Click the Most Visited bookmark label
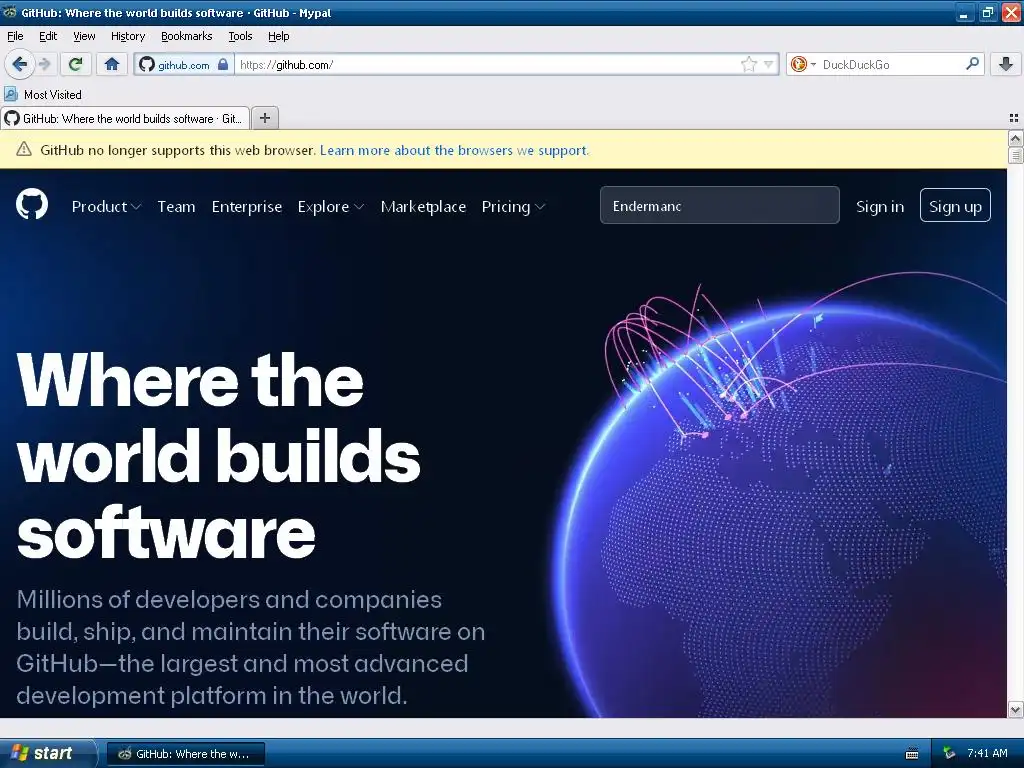 (53, 95)
